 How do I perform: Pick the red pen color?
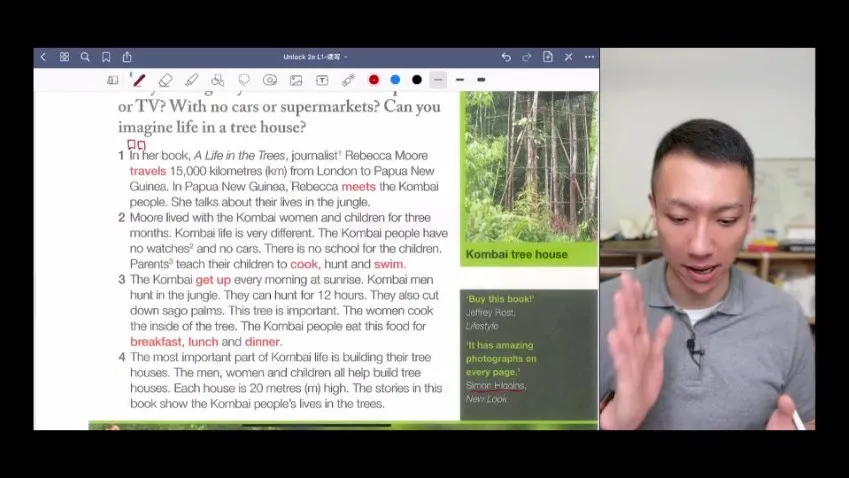374,80
